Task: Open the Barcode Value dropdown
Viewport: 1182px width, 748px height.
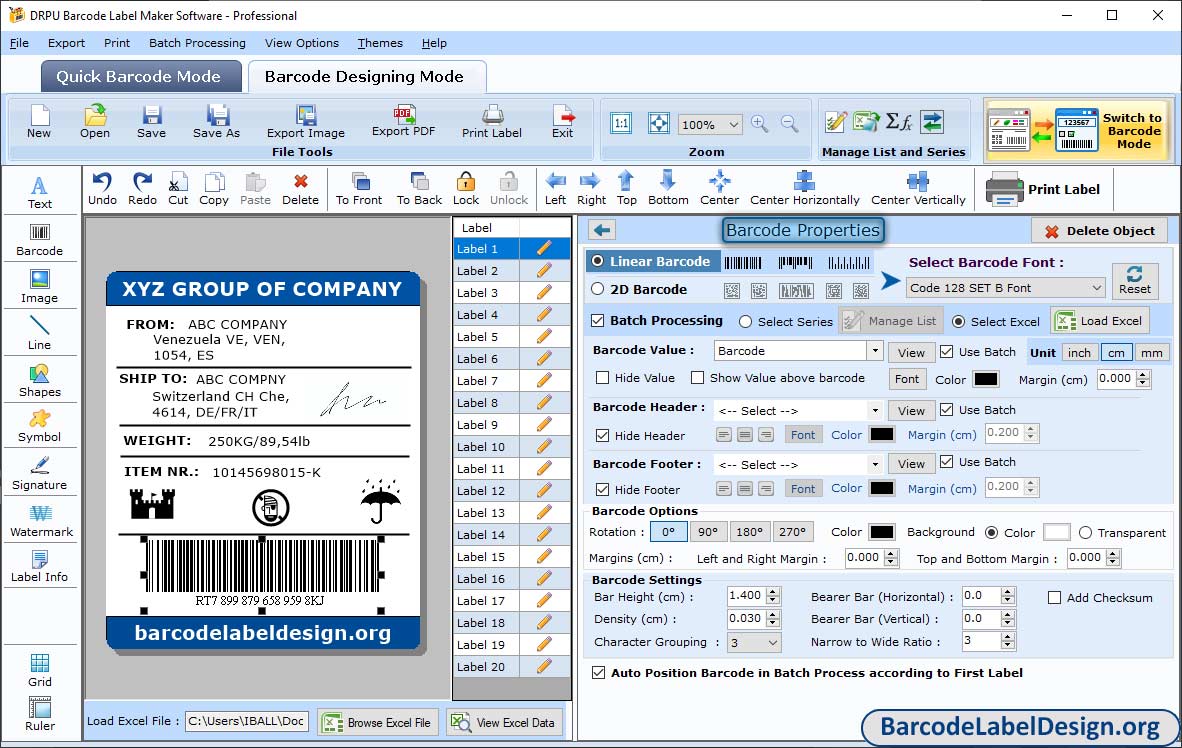Action: [x=874, y=351]
